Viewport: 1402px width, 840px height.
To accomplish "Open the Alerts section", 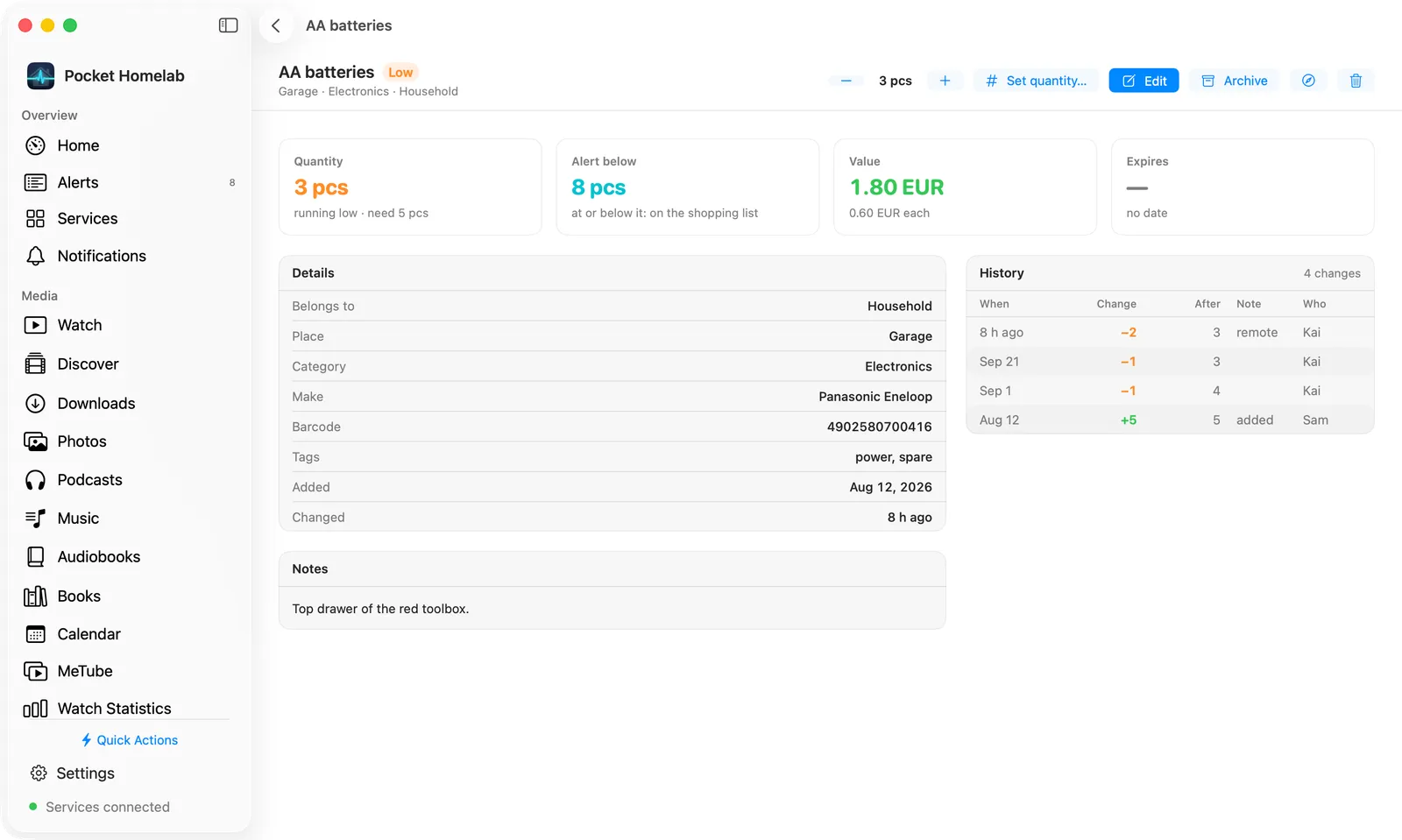I will click(x=128, y=182).
